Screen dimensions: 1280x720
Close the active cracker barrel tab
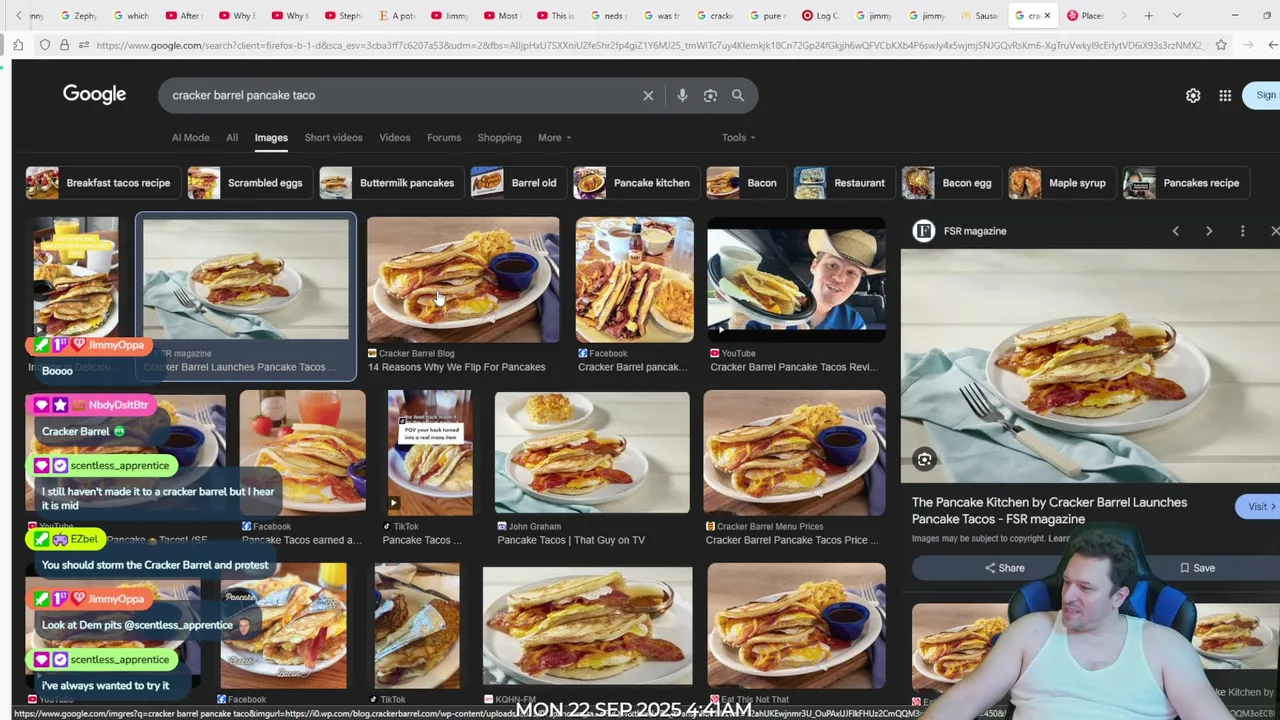1047,15
